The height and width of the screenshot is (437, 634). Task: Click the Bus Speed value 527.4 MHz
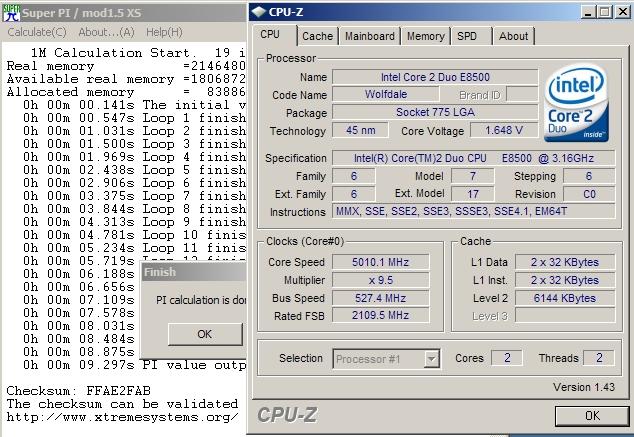pyautogui.click(x=380, y=298)
